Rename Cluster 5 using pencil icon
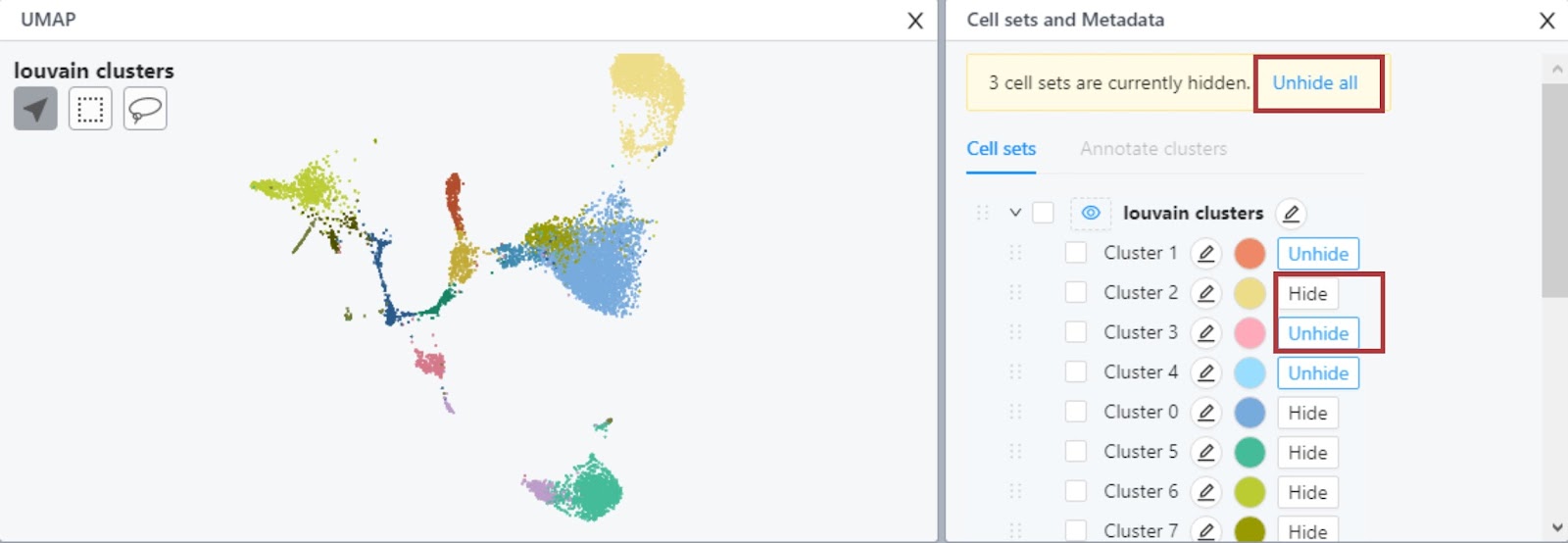Image resolution: width=1568 pixels, height=543 pixels. [1205, 452]
